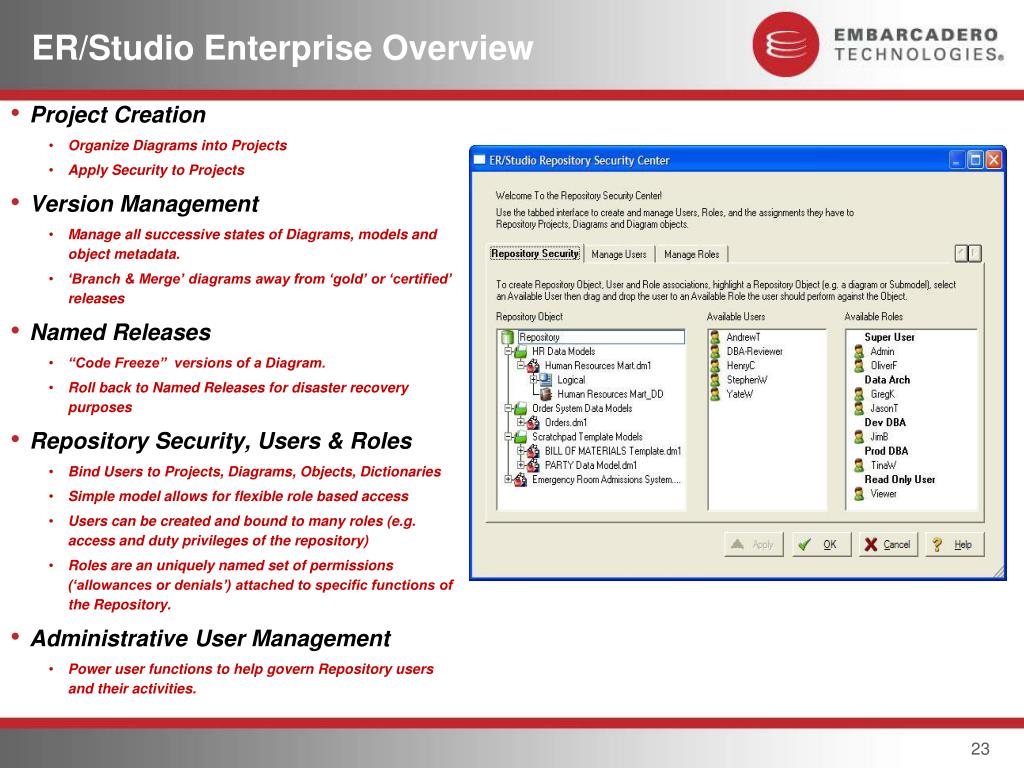Select the Data Arch role heading

click(x=887, y=380)
